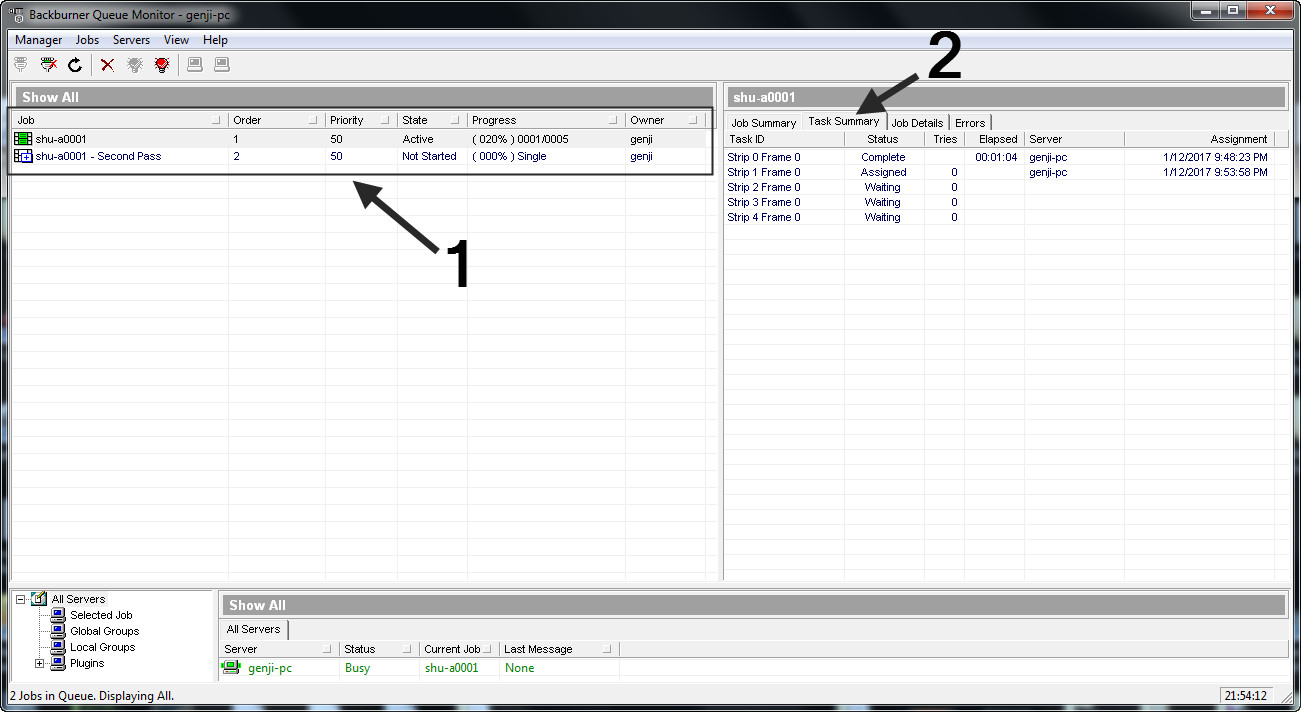Open the Jobs menu

(x=87, y=40)
